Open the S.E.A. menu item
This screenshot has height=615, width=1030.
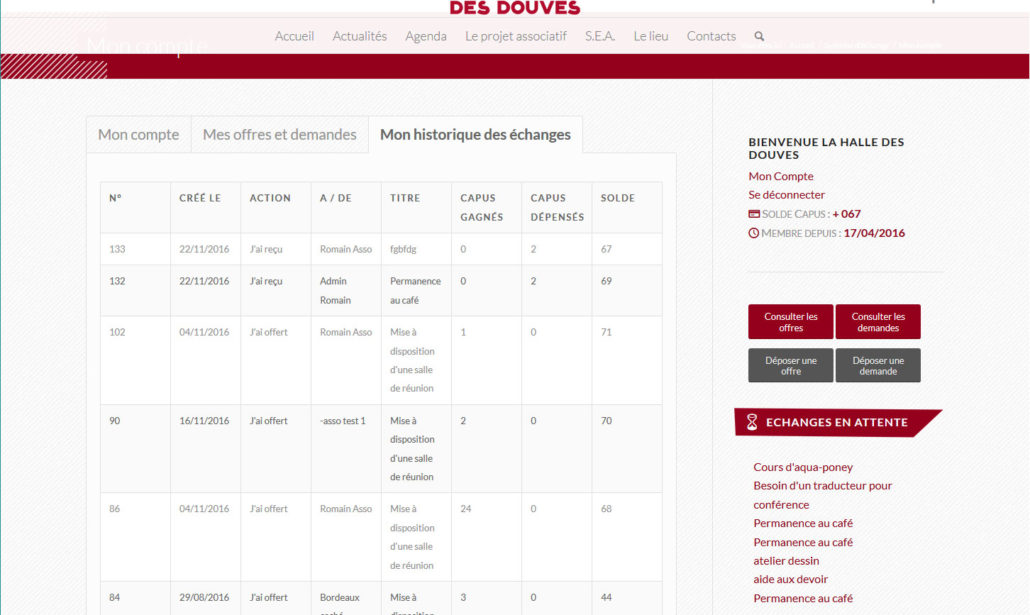[600, 36]
